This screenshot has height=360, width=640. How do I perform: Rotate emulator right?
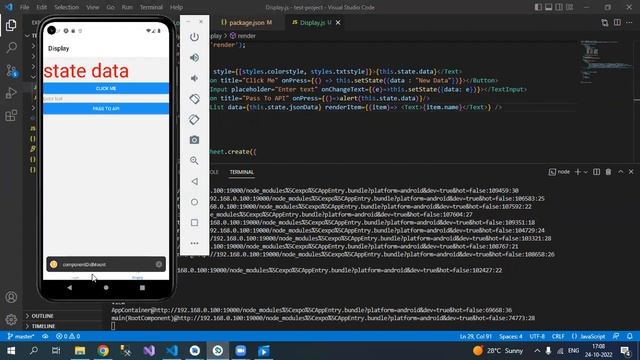tap(194, 119)
